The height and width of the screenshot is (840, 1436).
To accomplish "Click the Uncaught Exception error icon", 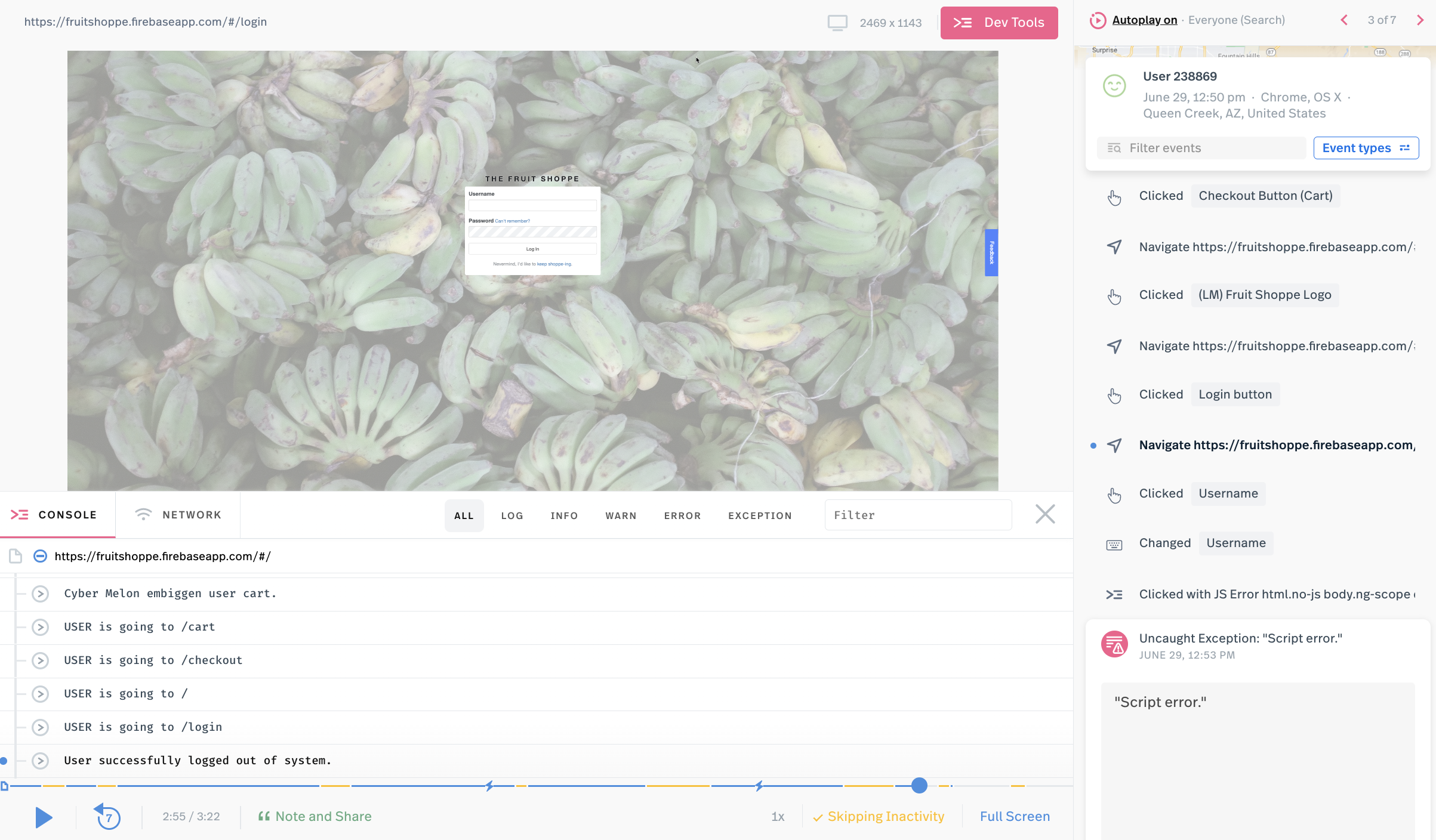I will click(x=1114, y=644).
